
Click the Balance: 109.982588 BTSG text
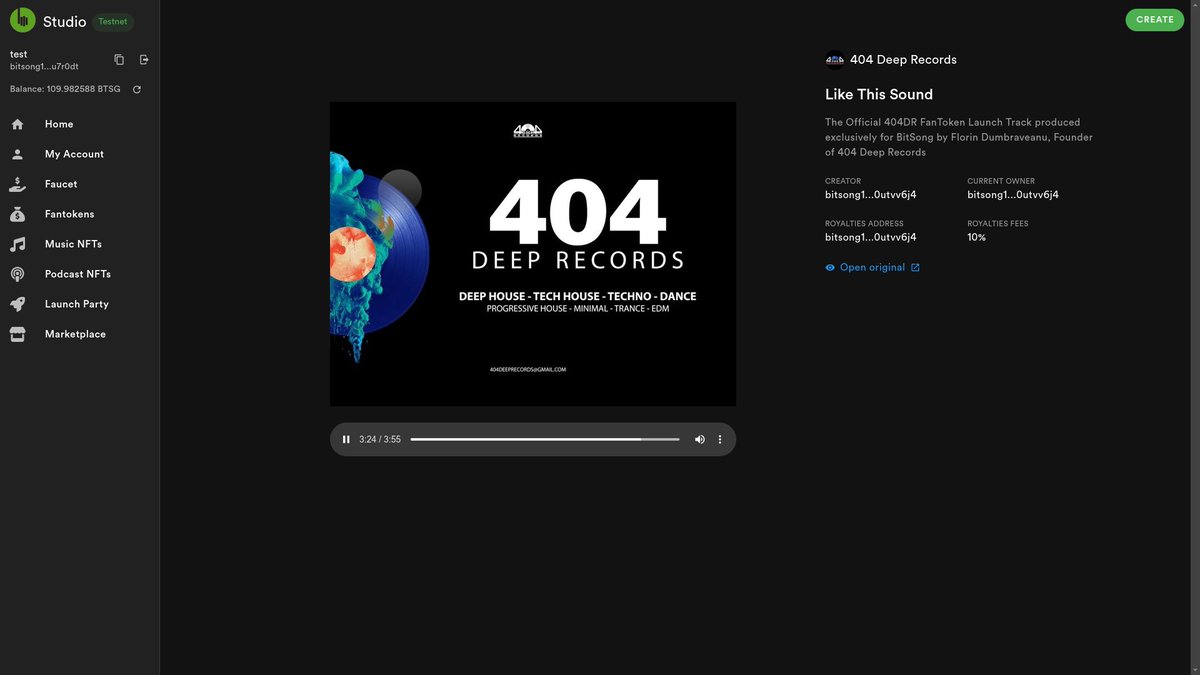point(65,89)
